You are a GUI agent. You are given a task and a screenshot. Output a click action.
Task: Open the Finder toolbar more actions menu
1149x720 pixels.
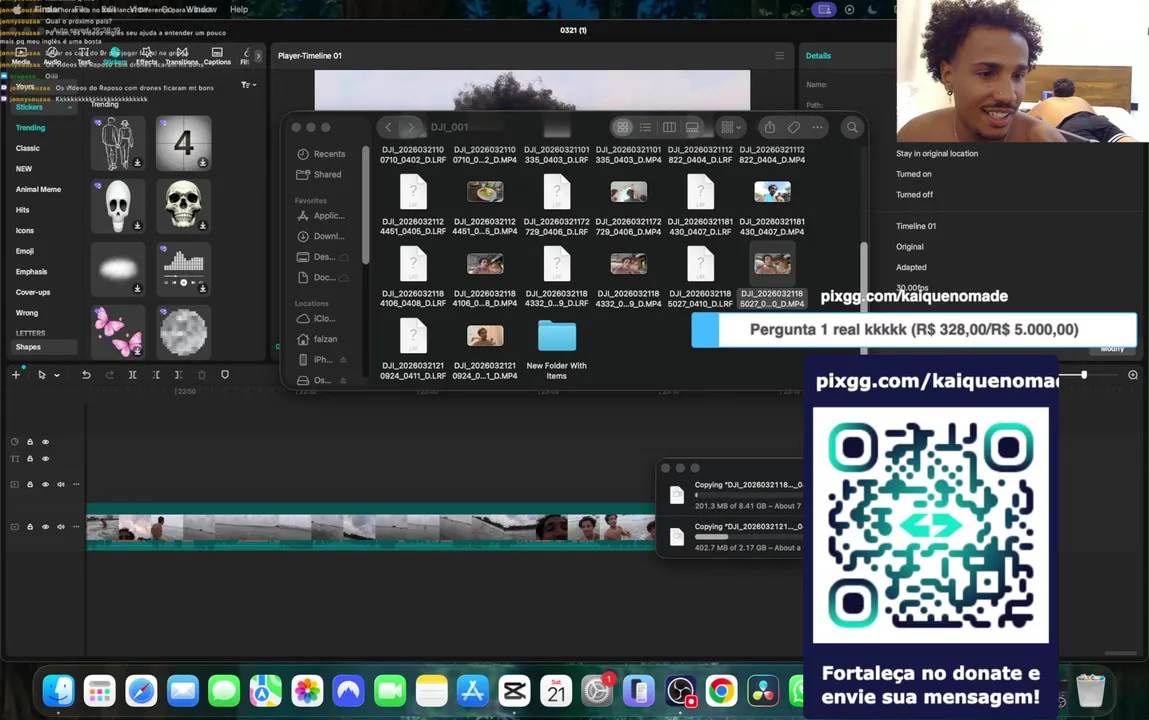pos(817,127)
